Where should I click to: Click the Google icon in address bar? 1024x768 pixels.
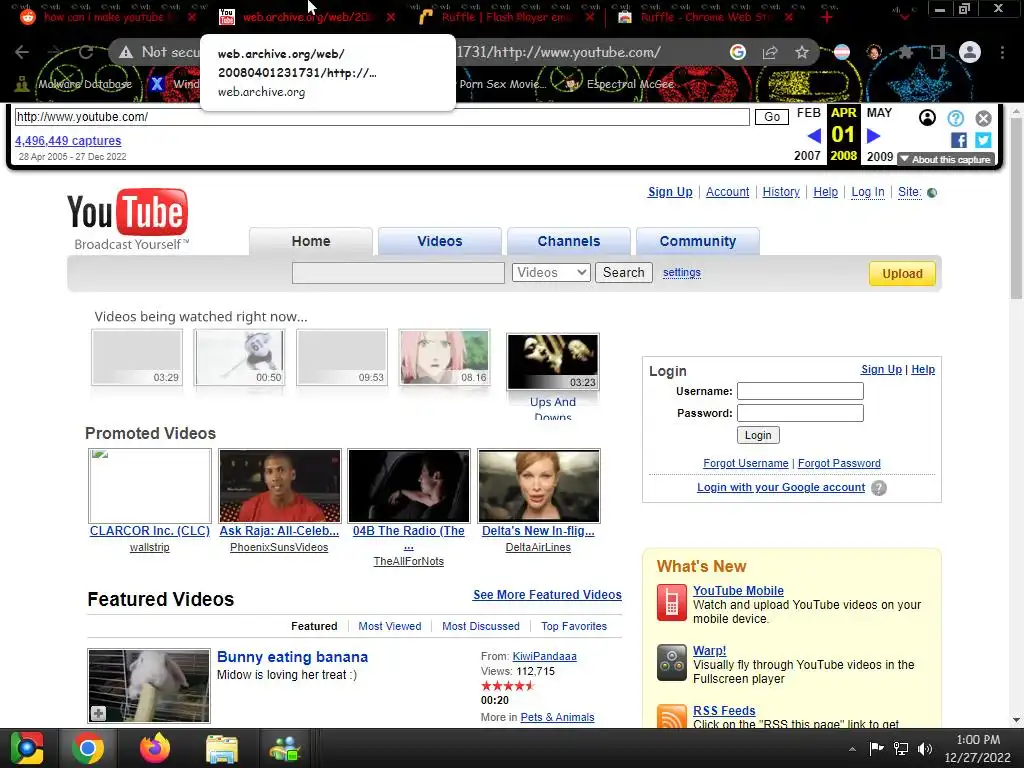[x=738, y=52]
